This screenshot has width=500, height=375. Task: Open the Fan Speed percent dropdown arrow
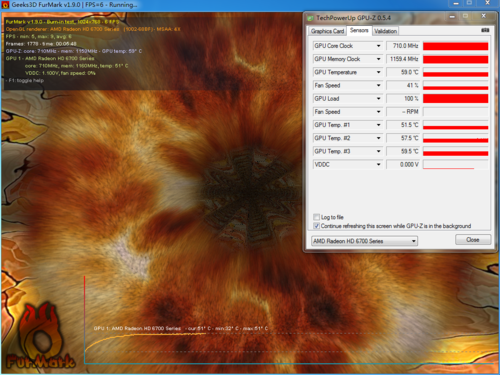tap(378, 85)
